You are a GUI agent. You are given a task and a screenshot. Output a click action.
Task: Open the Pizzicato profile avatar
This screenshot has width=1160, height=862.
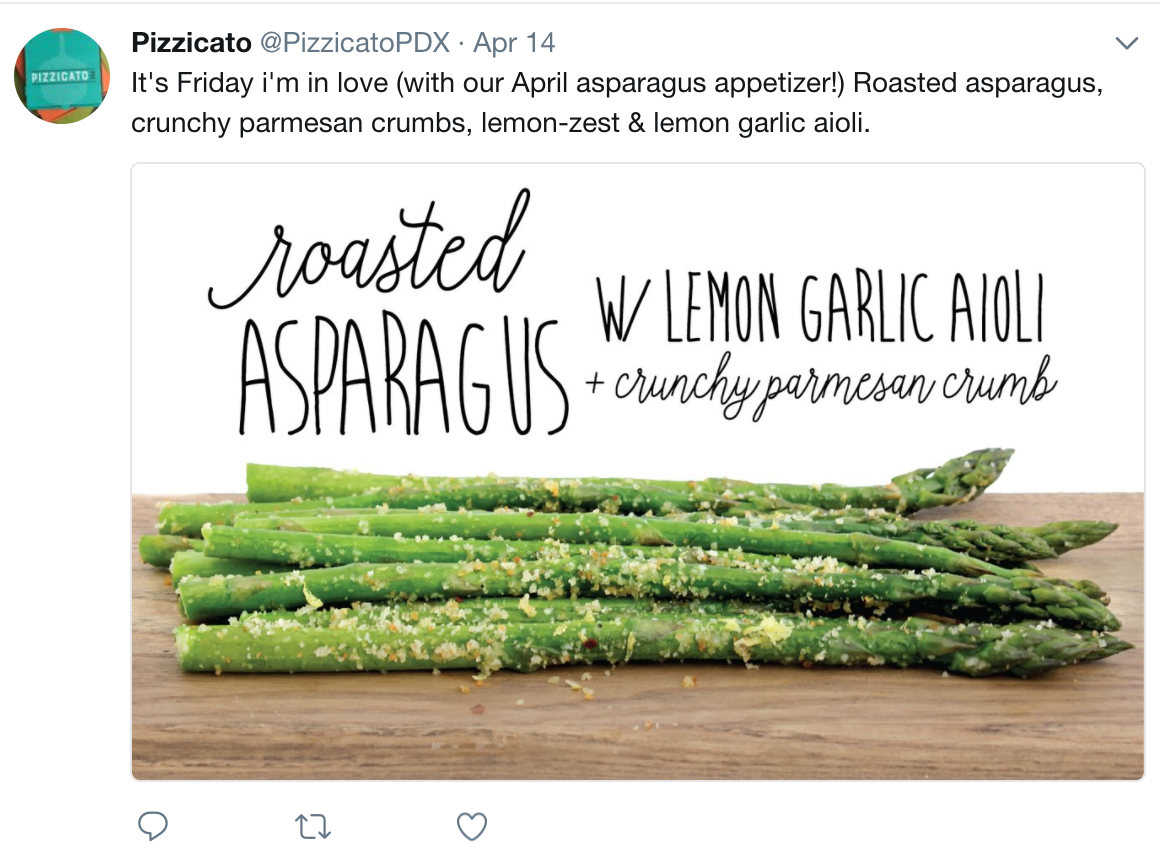(62, 75)
